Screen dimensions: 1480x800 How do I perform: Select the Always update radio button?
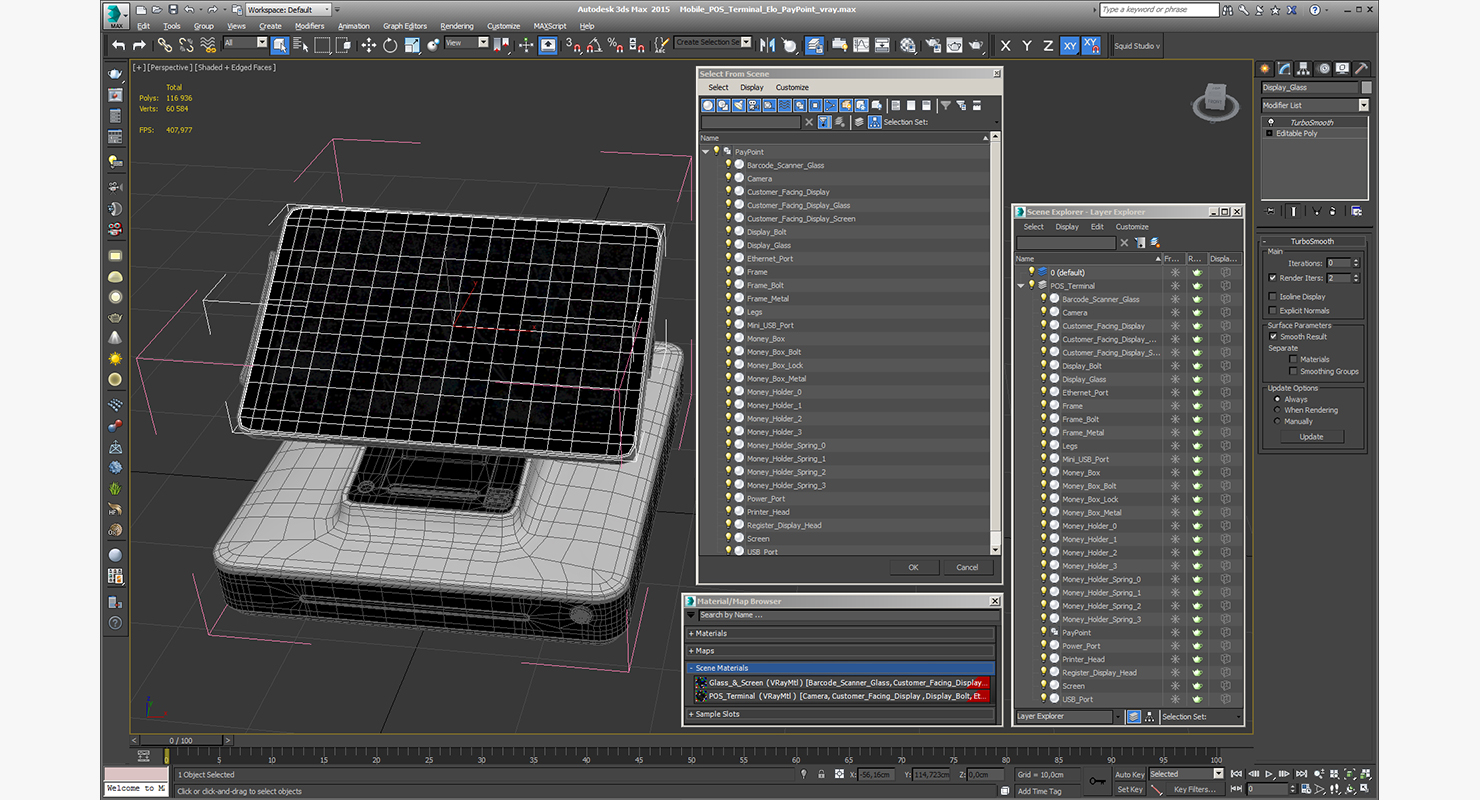[x=1277, y=399]
